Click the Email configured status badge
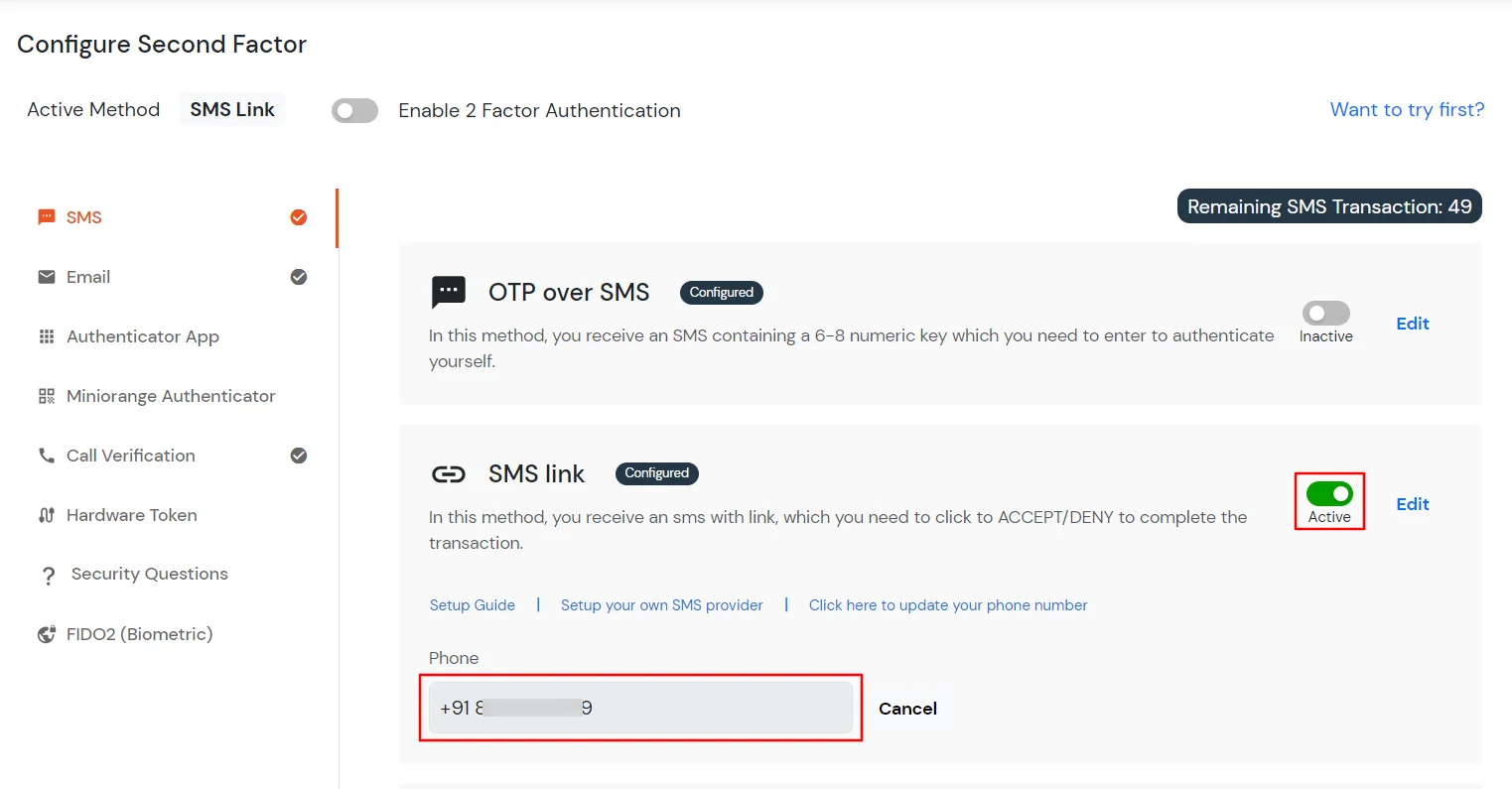 point(299,277)
